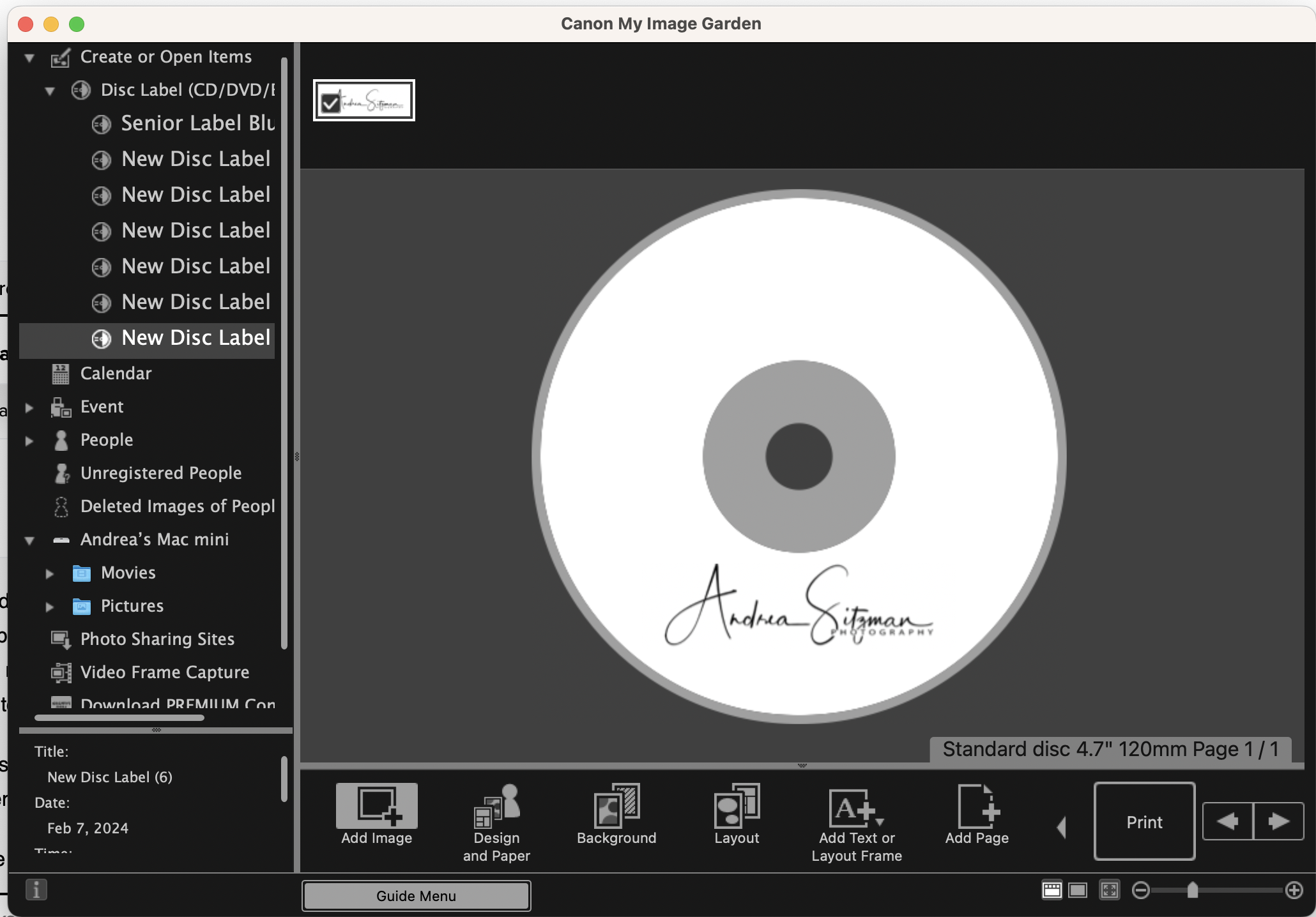Switch to fit-to-window view mode

pos(1110,890)
